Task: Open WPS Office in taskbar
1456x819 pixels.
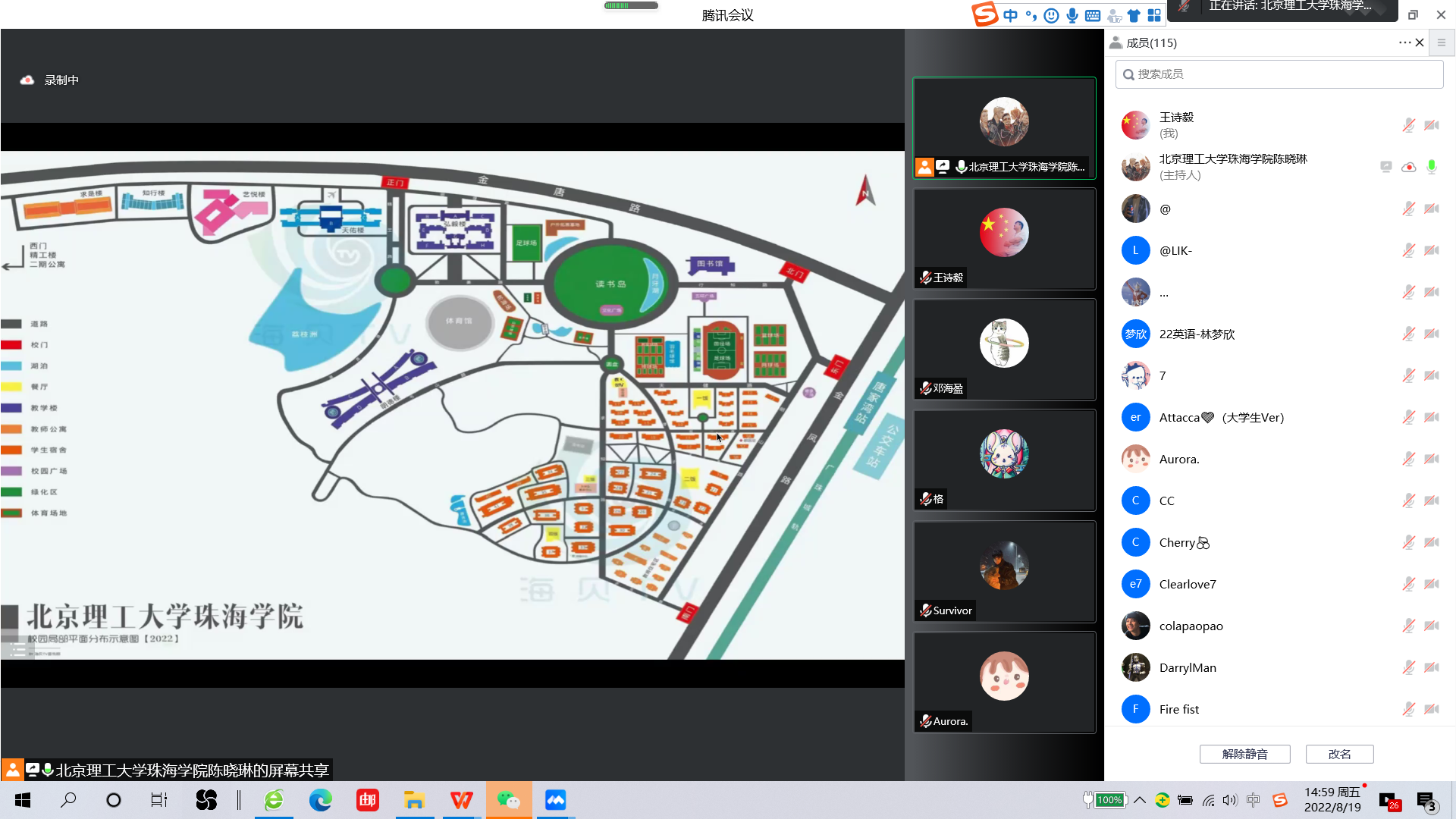Action: [461, 800]
